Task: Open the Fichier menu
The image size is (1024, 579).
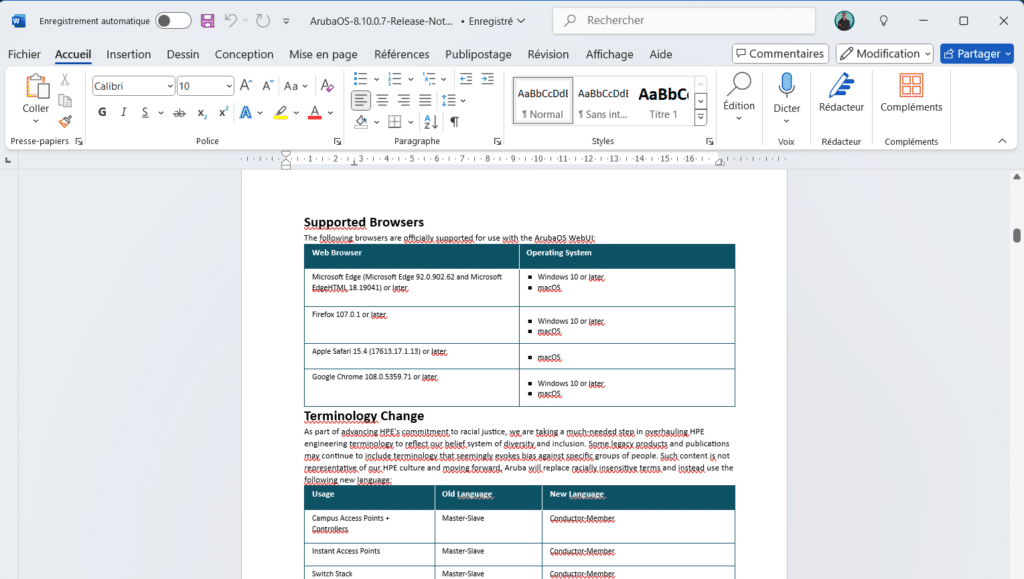Action: [24, 54]
